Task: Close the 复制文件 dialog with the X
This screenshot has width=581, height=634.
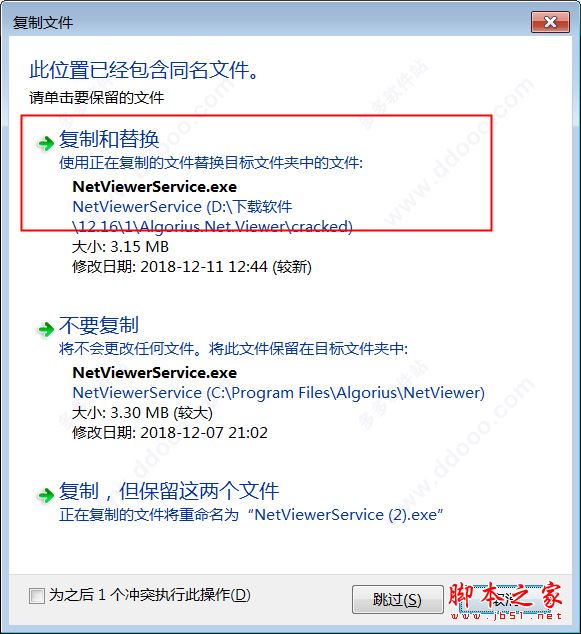Action: [x=550, y=22]
